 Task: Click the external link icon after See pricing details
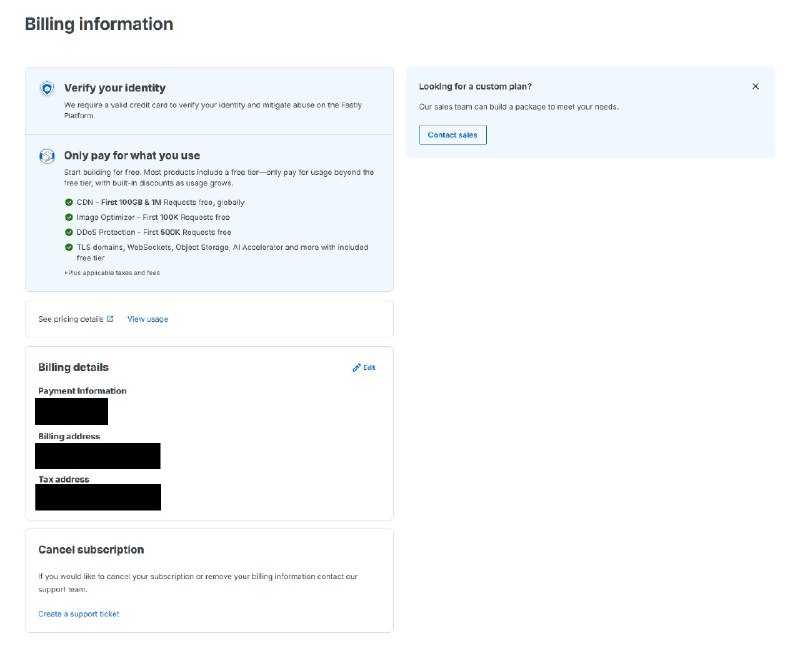point(110,319)
